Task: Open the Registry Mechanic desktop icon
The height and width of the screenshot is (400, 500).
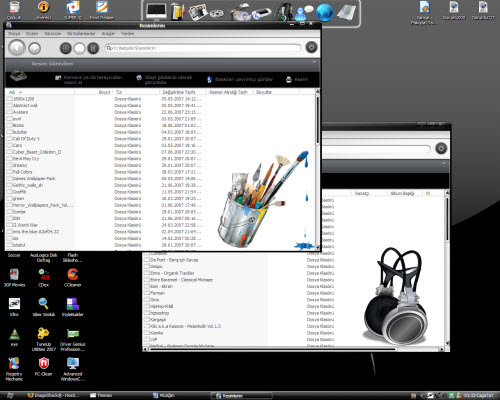Action: [14, 369]
